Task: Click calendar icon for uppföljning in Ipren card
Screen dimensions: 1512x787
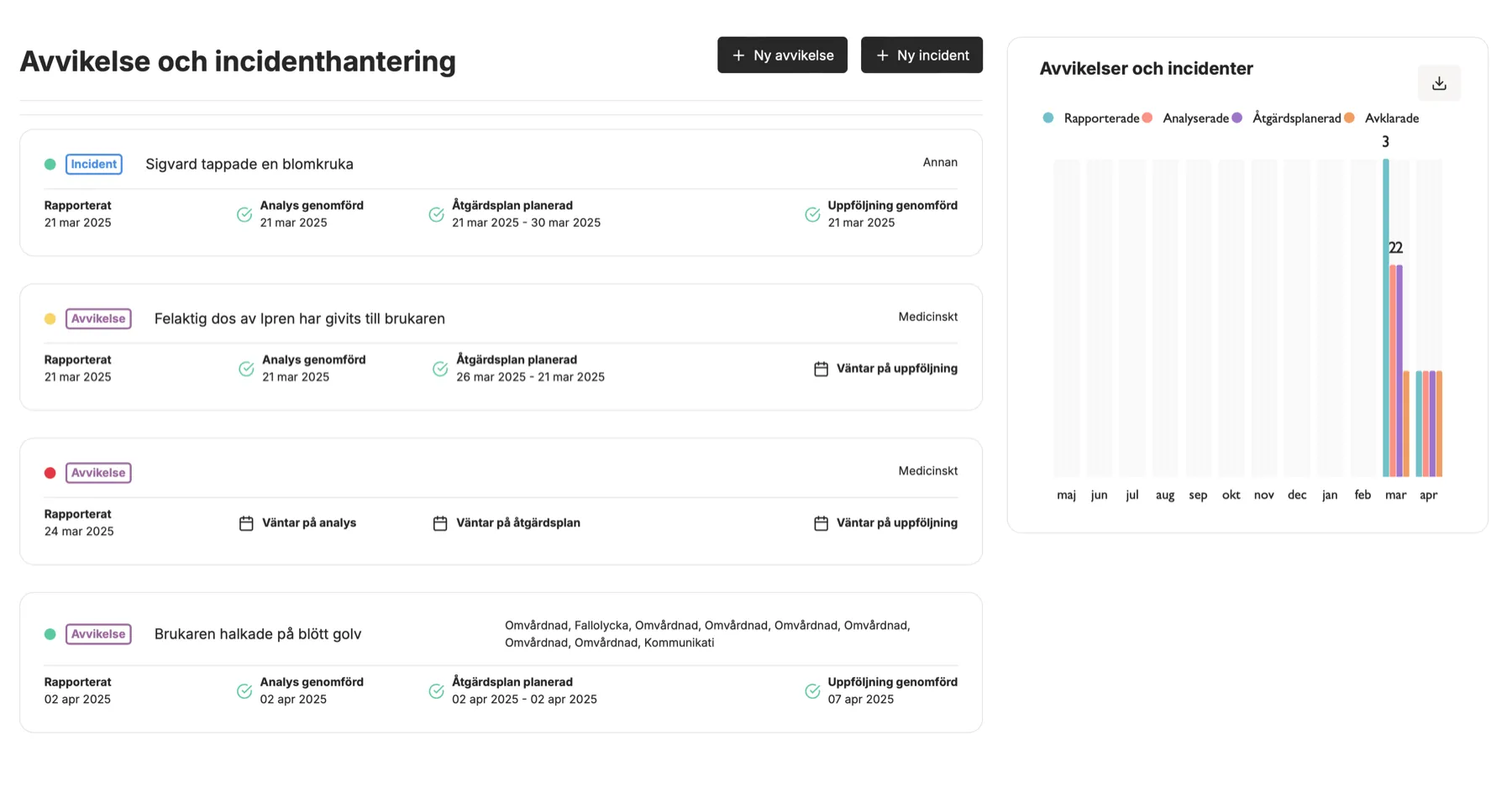Action: point(822,369)
